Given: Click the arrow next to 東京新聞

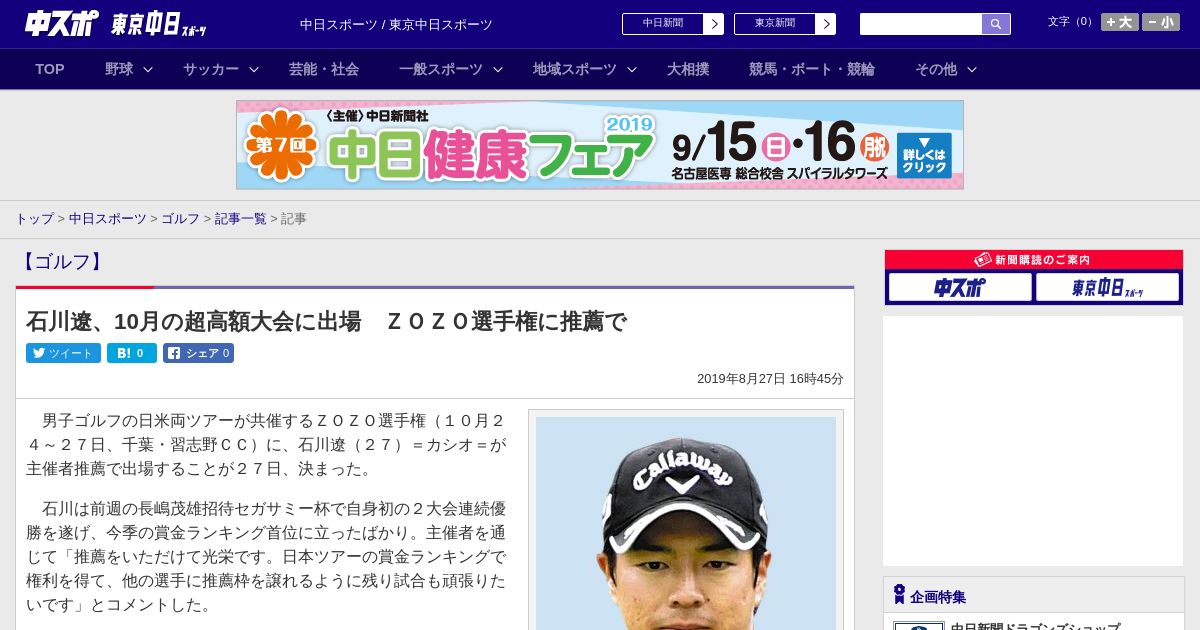Looking at the screenshot, I should pyautogui.click(x=826, y=24).
